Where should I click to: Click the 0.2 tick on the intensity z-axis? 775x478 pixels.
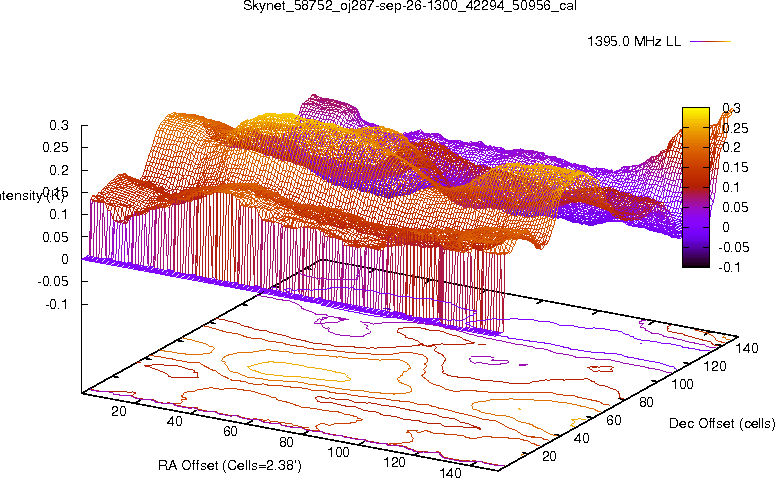point(59,170)
